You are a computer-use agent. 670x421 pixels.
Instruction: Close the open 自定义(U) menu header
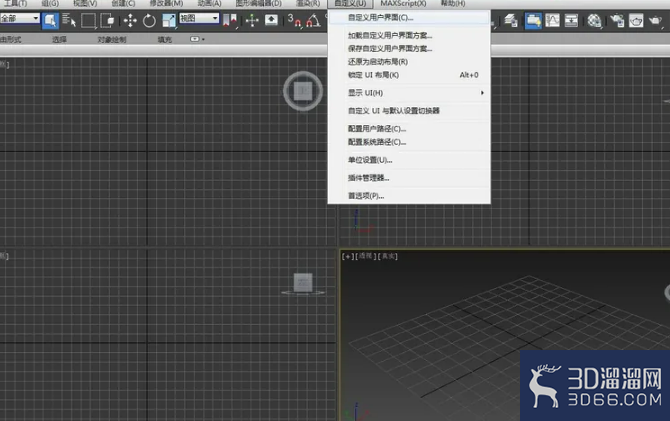click(x=350, y=4)
